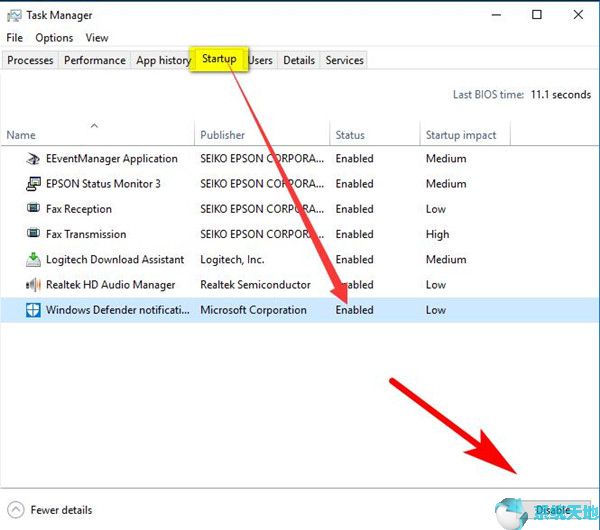Click Enabled status of Logitech Download Assistant
600x530 pixels.
(x=354, y=259)
